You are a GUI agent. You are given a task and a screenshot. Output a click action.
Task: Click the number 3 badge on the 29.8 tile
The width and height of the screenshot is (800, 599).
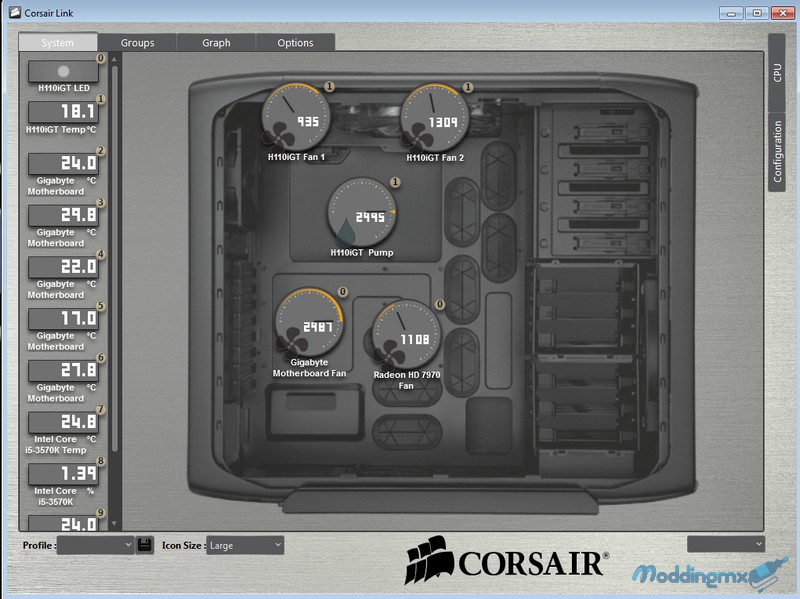tap(101, 203)
